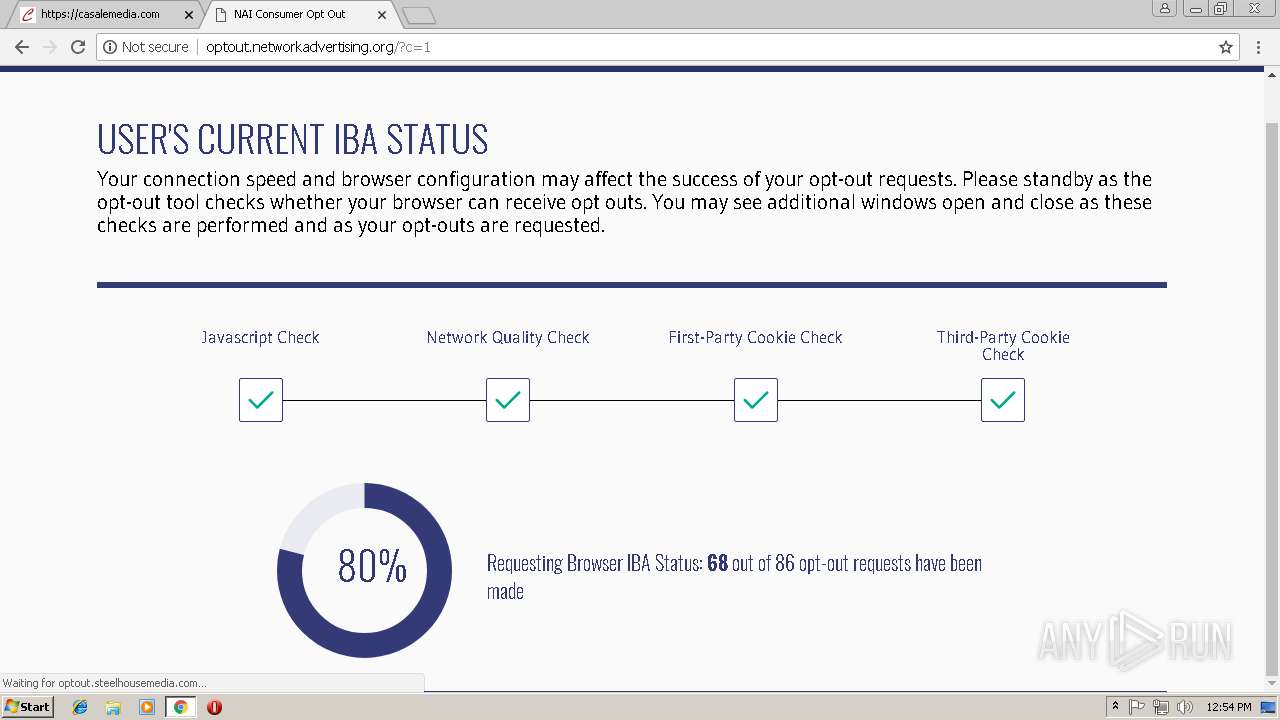Click the 80% progress ring

click(365, 570)
